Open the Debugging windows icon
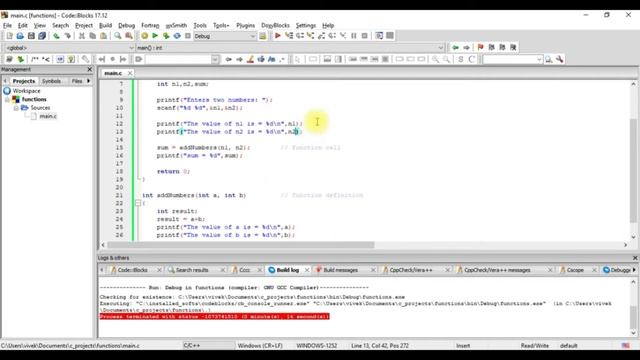The image size is (640, 360). point(379,36)
